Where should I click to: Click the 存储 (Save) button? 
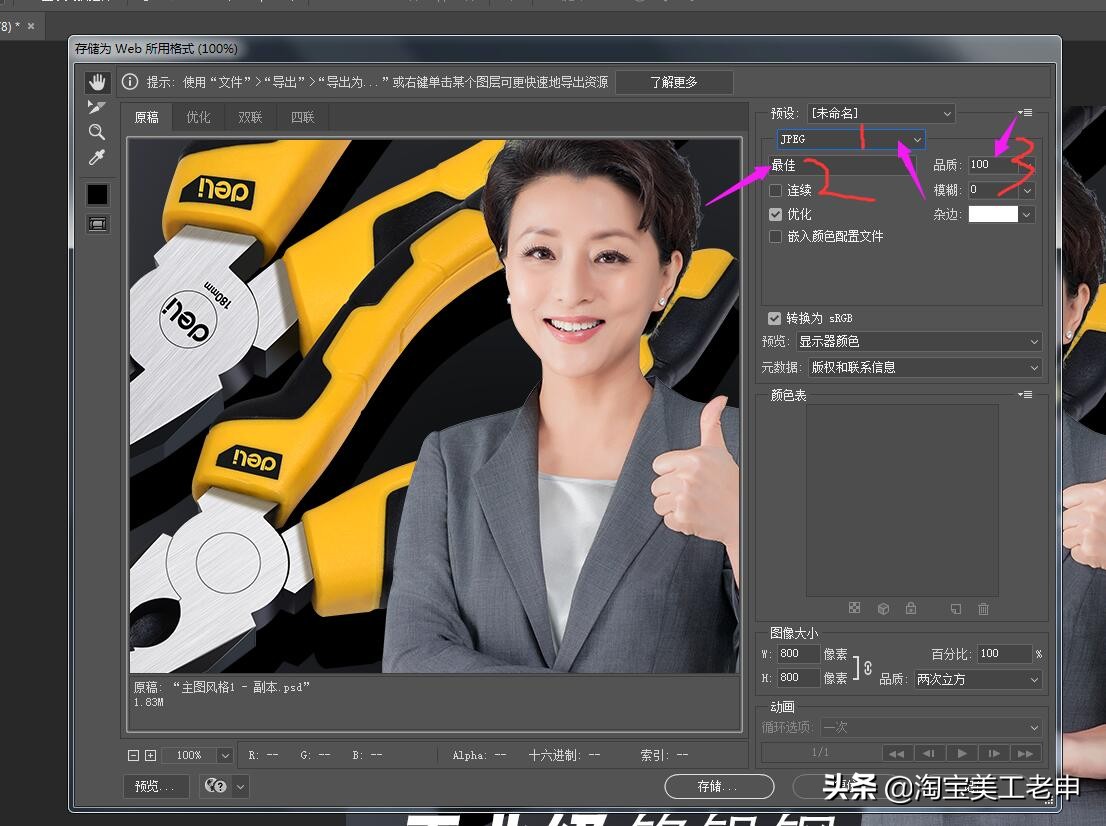719,787
